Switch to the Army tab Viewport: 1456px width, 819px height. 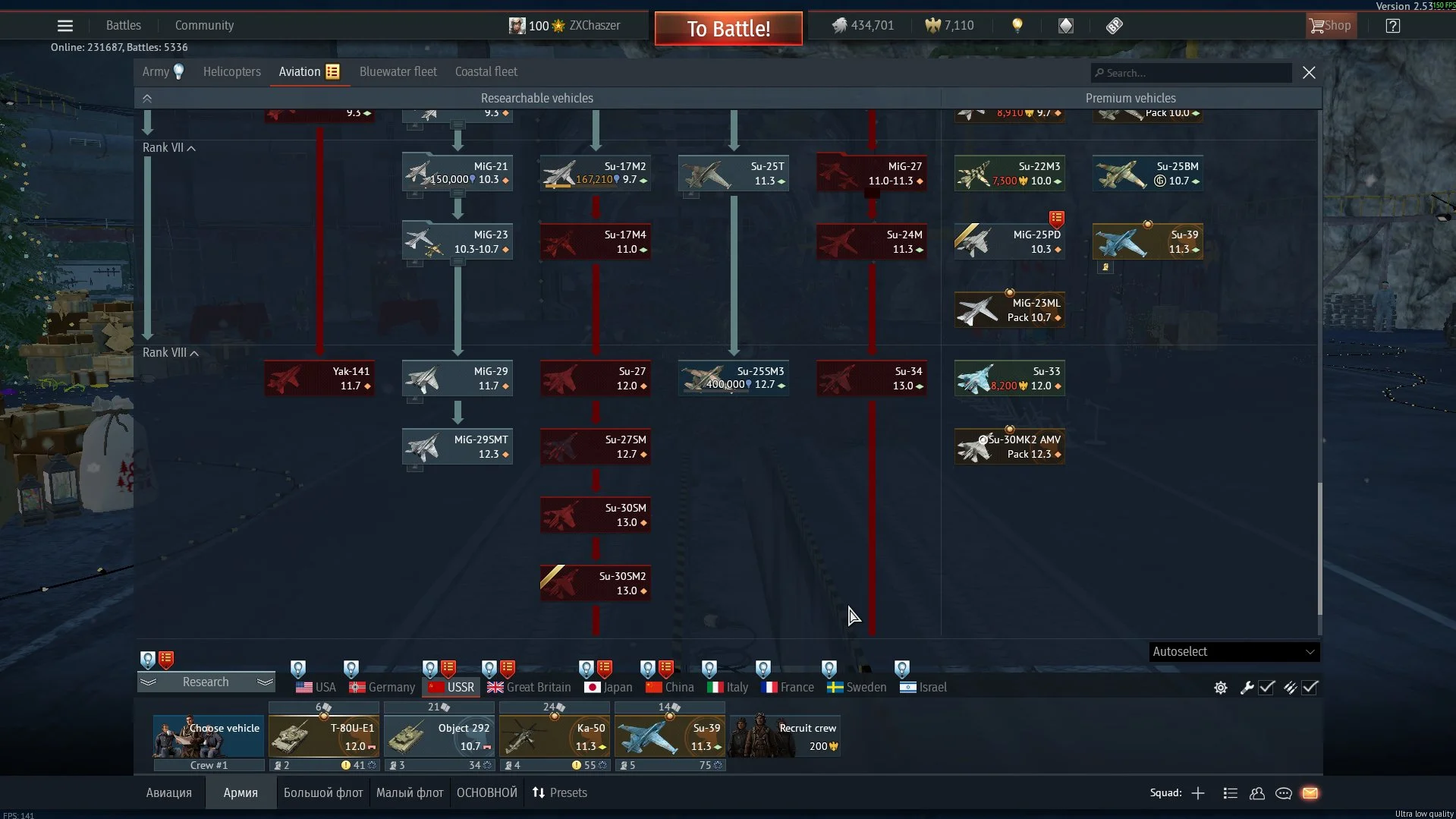(x=163, y=71)
